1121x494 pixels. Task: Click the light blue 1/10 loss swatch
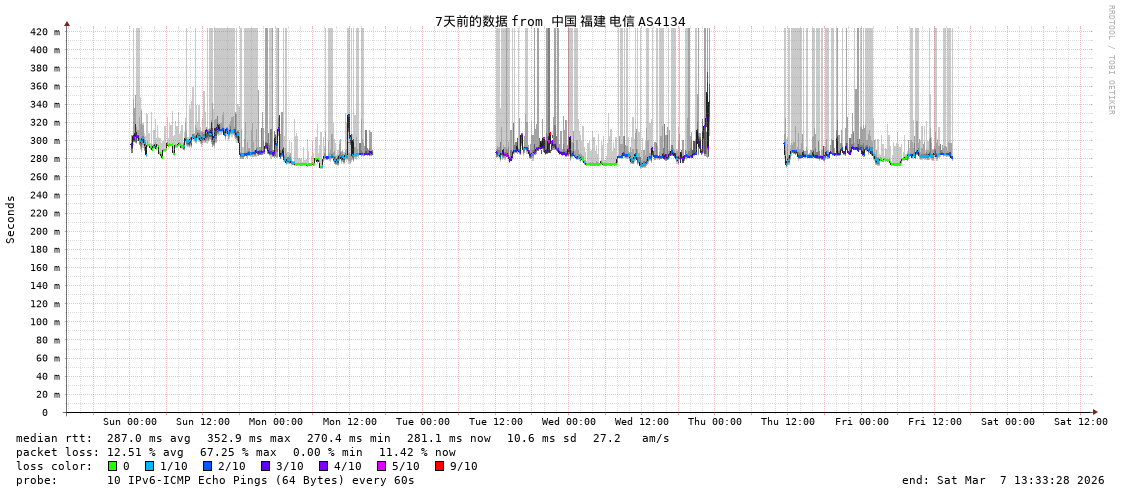(x=149, y=466)
